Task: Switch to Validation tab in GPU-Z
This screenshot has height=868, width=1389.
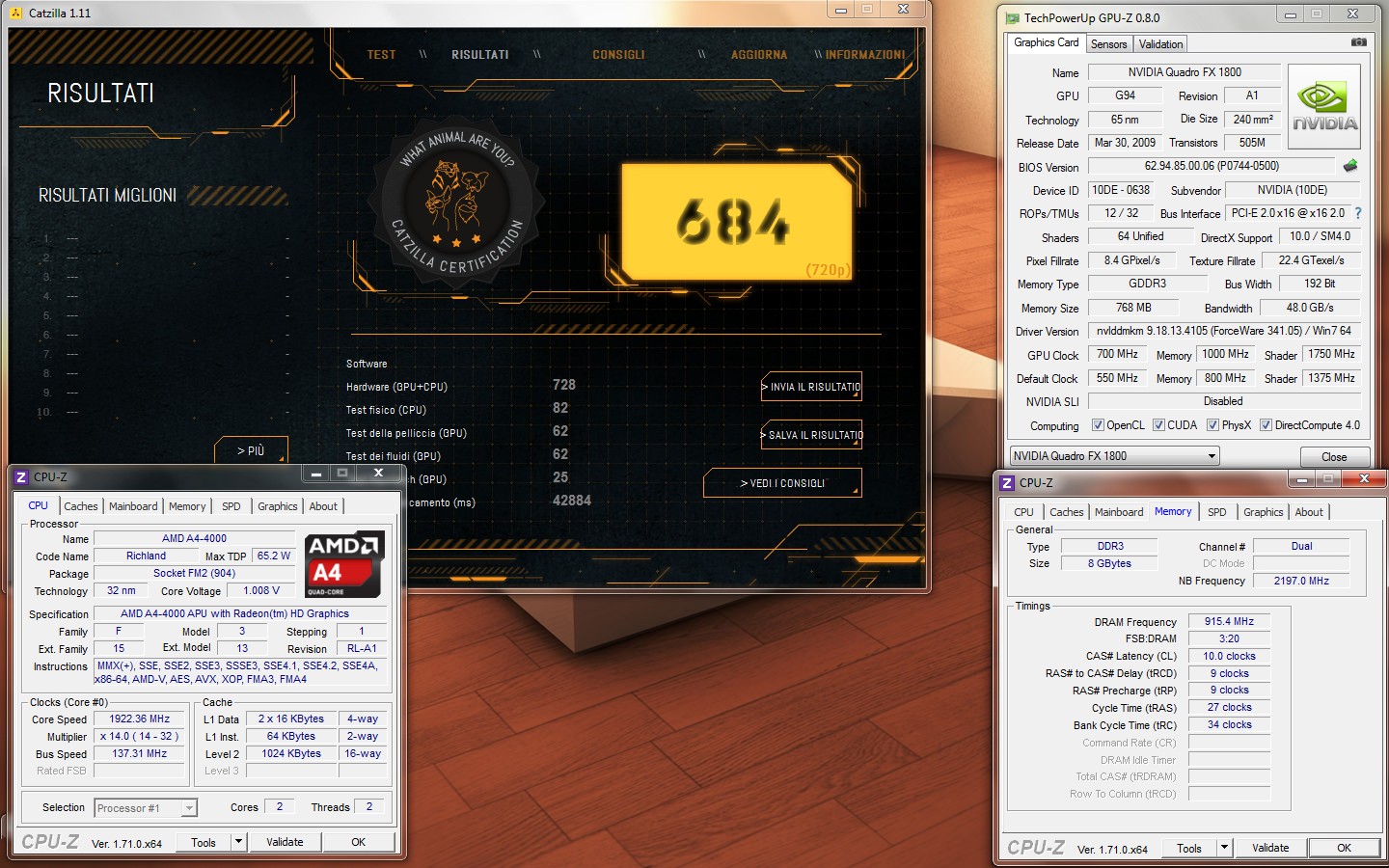Action: (1160, 44)
